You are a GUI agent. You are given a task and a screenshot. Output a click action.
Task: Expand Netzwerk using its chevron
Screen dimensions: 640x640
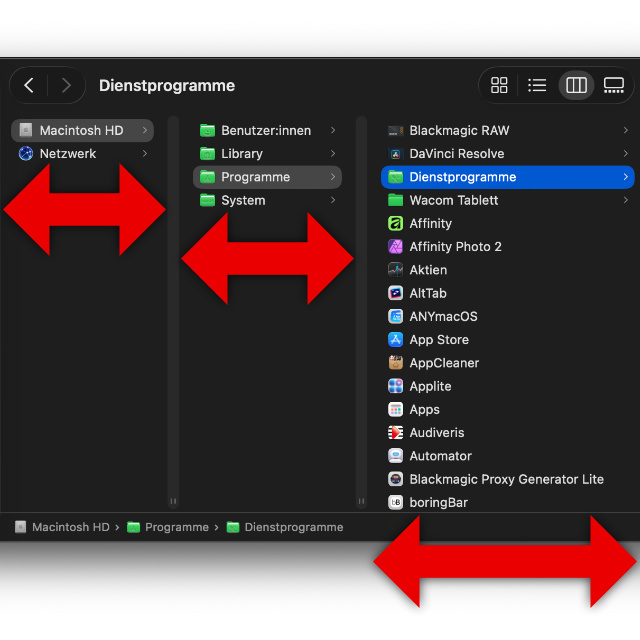click(145, 153)
